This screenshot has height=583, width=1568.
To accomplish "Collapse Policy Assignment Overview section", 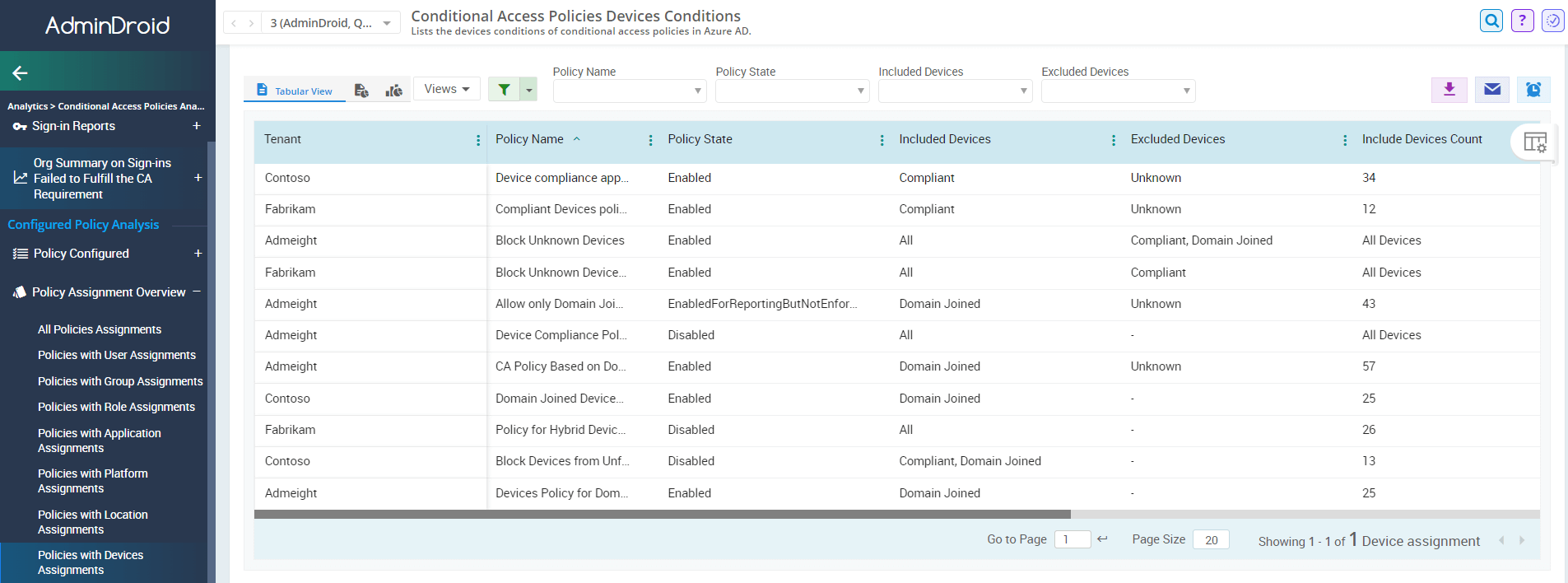I will [197, 291].
